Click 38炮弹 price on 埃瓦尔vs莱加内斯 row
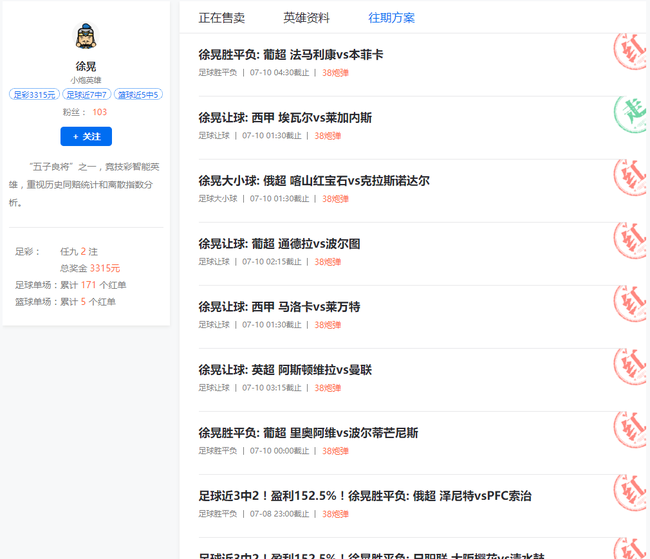Screen dimensions: 650x559 point(327,136)
